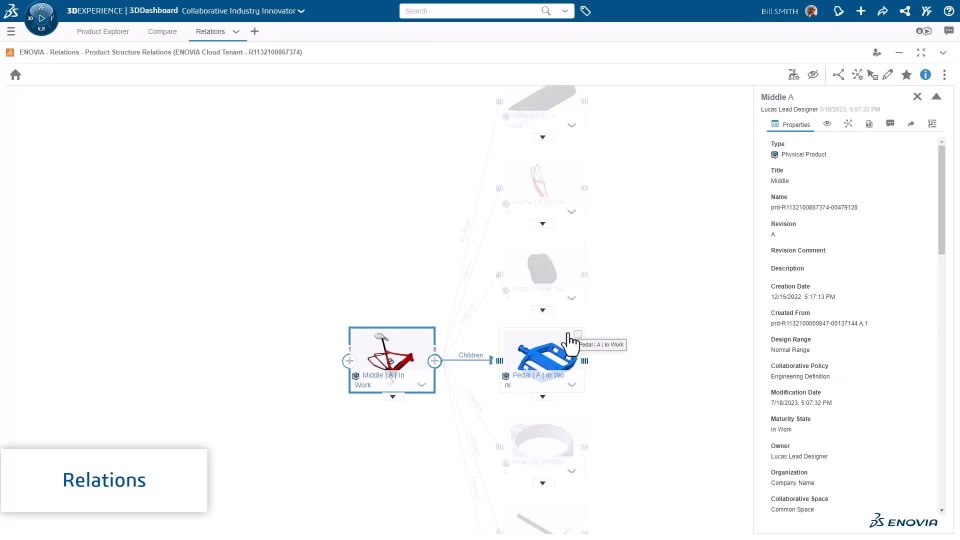This screenshot has height=540, width=960.
Task: Open the list-structure tab icon in info panel
Action: point(932,124)
